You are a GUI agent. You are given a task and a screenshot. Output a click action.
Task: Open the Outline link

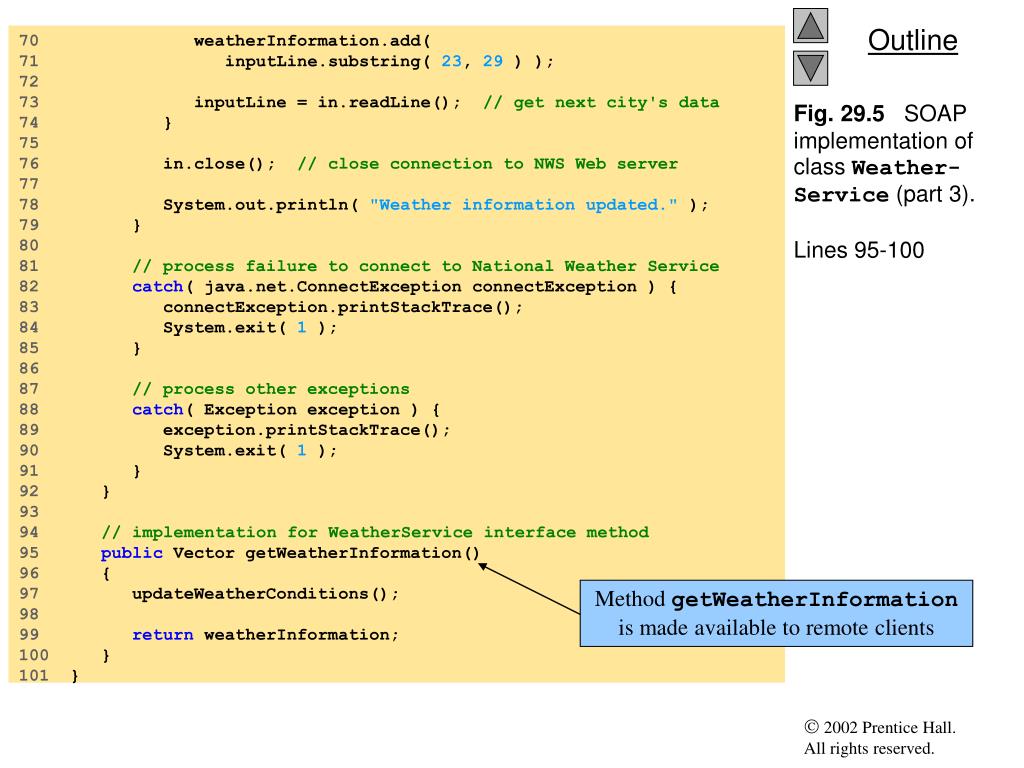(912, 40)
